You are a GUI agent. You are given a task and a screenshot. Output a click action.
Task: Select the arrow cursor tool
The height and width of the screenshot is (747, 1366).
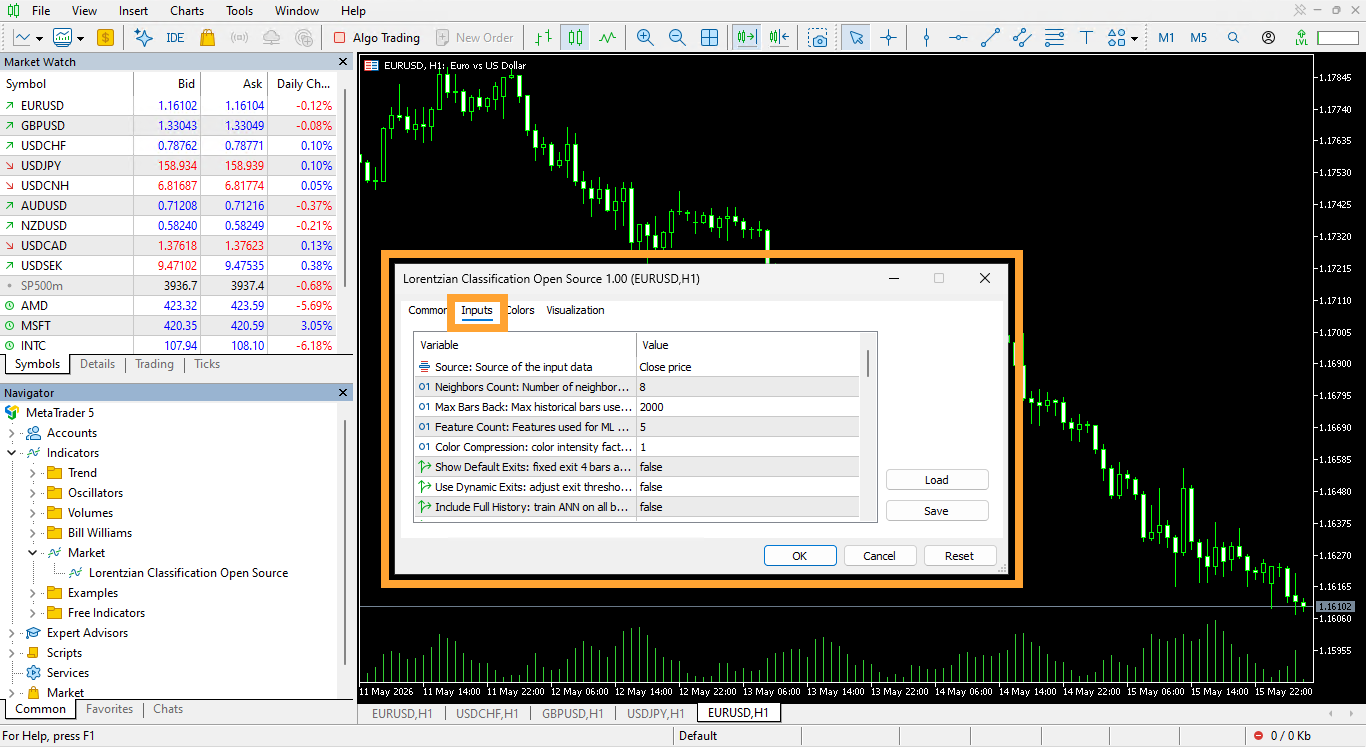tap(856, 38)
